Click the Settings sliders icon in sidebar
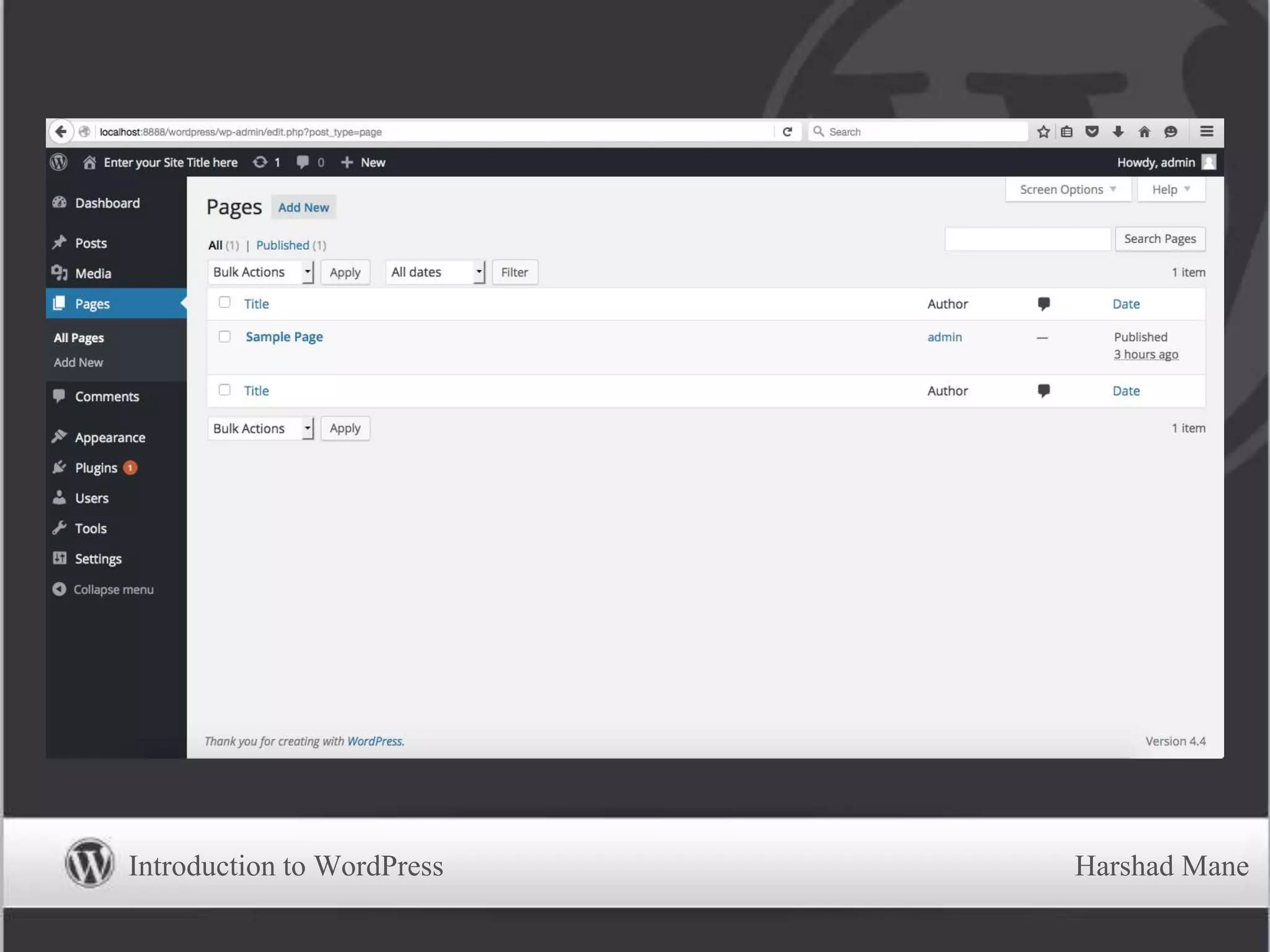Image resolution: width=1270 pixels, height=952 pixels. pyautogui.click(x=60, y=558)
